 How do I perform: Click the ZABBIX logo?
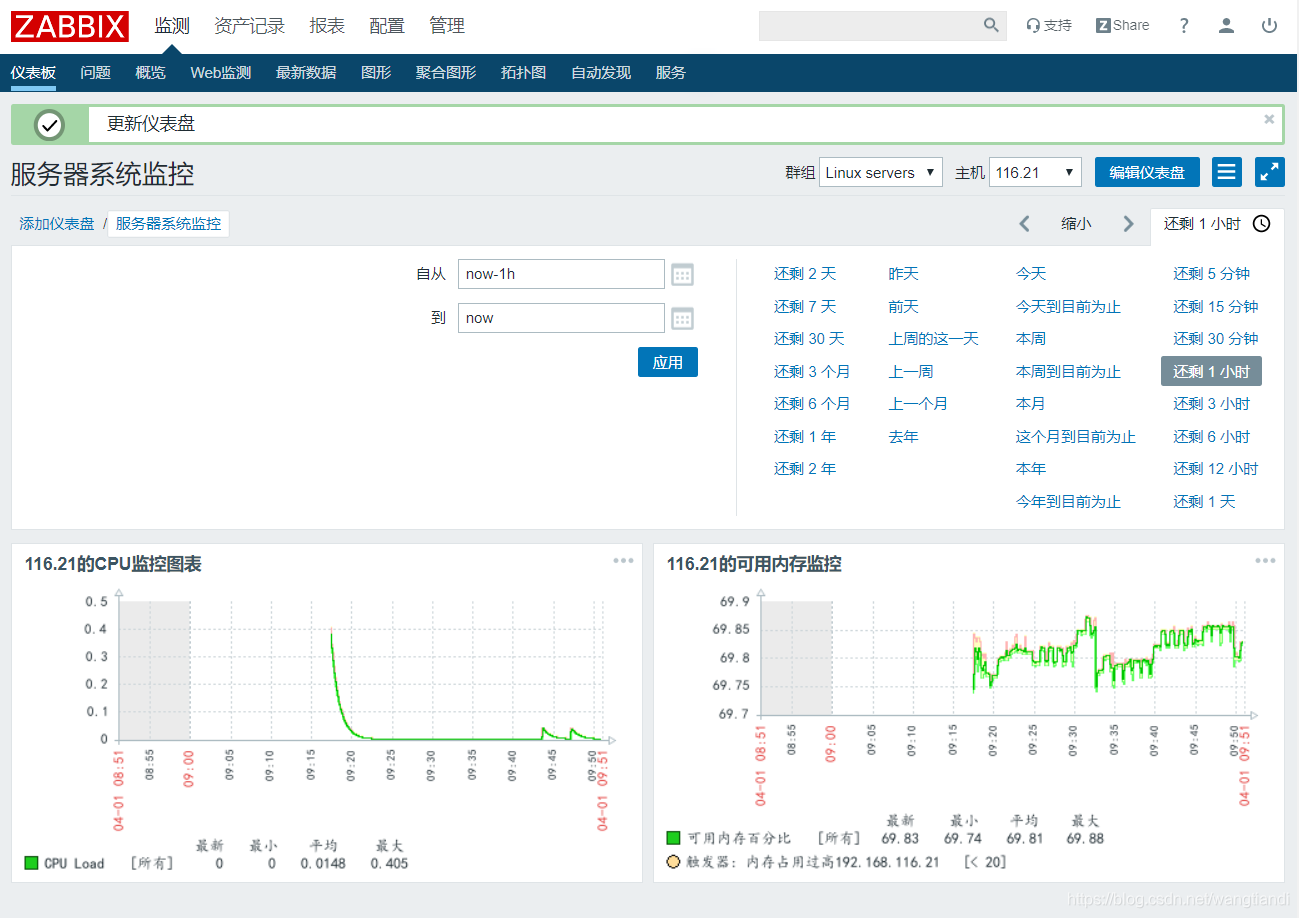(70, 26)
